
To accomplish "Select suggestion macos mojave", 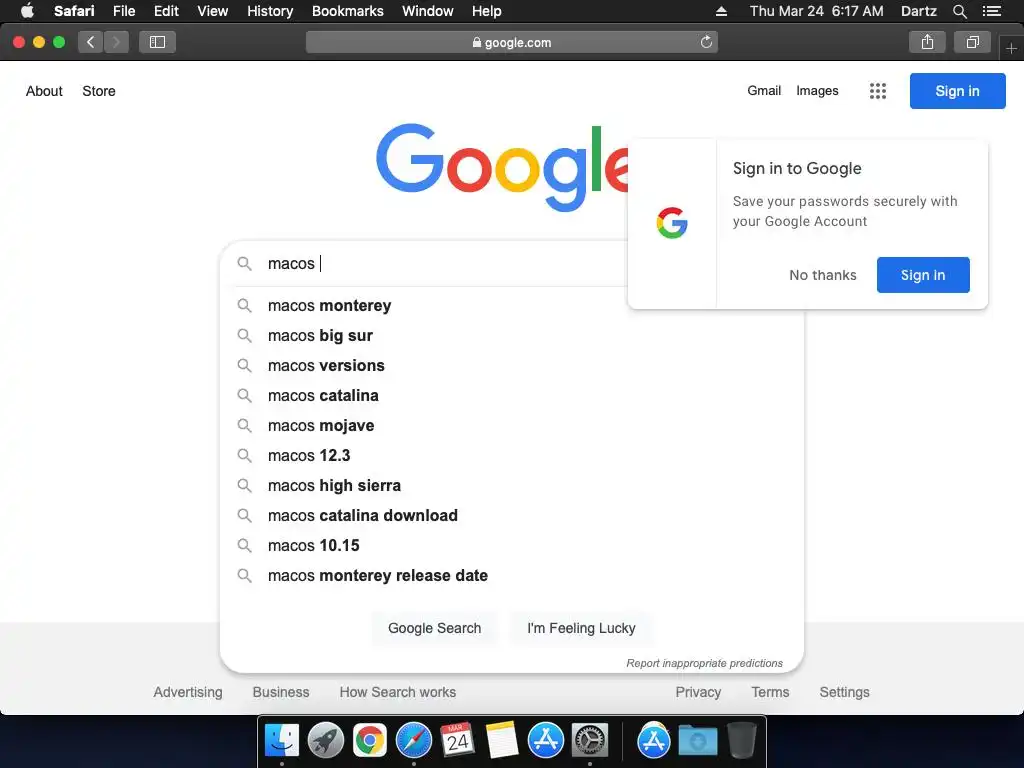I will tap(512, 426).
